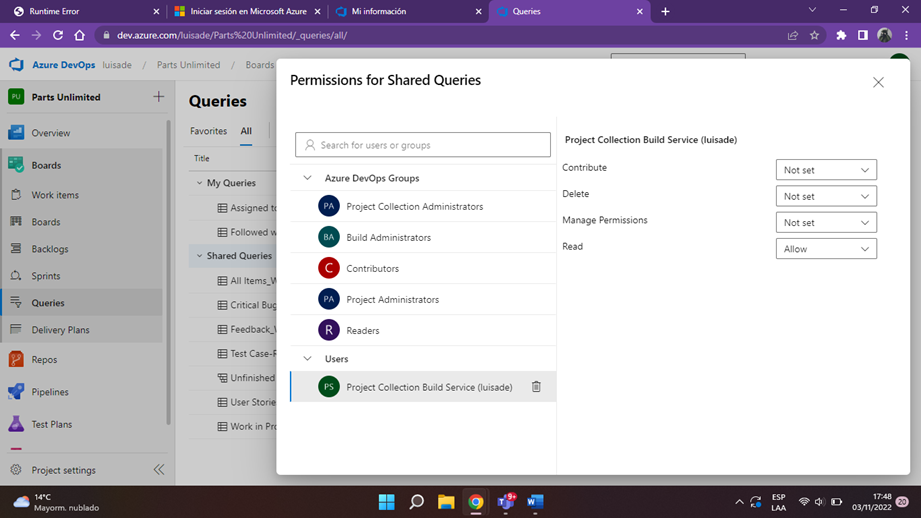Click the Azure DevOps logo icon

pos(16,65)
